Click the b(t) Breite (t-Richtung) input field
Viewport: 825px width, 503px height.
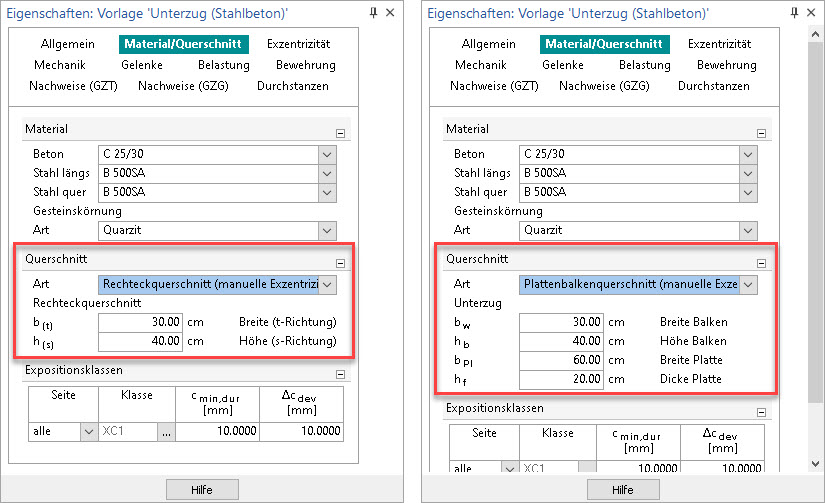pyautogui.click(x=141, y=322)
